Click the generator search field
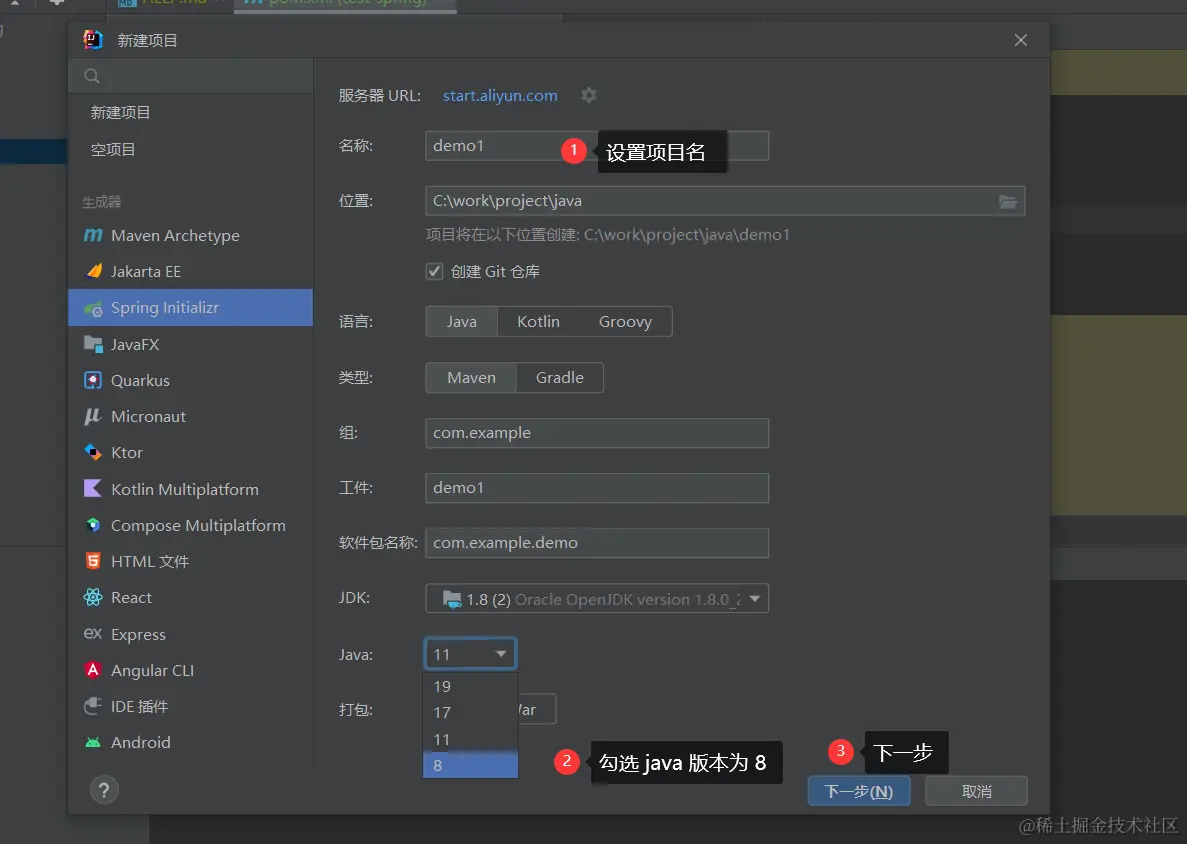The image size is (1187, 844). [x=191, y=76]
